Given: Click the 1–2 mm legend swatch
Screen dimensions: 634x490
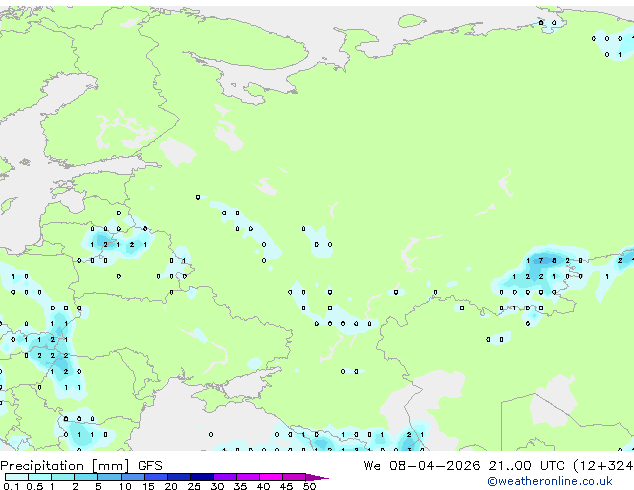Looking at the screenshot, I should point(63,477).
